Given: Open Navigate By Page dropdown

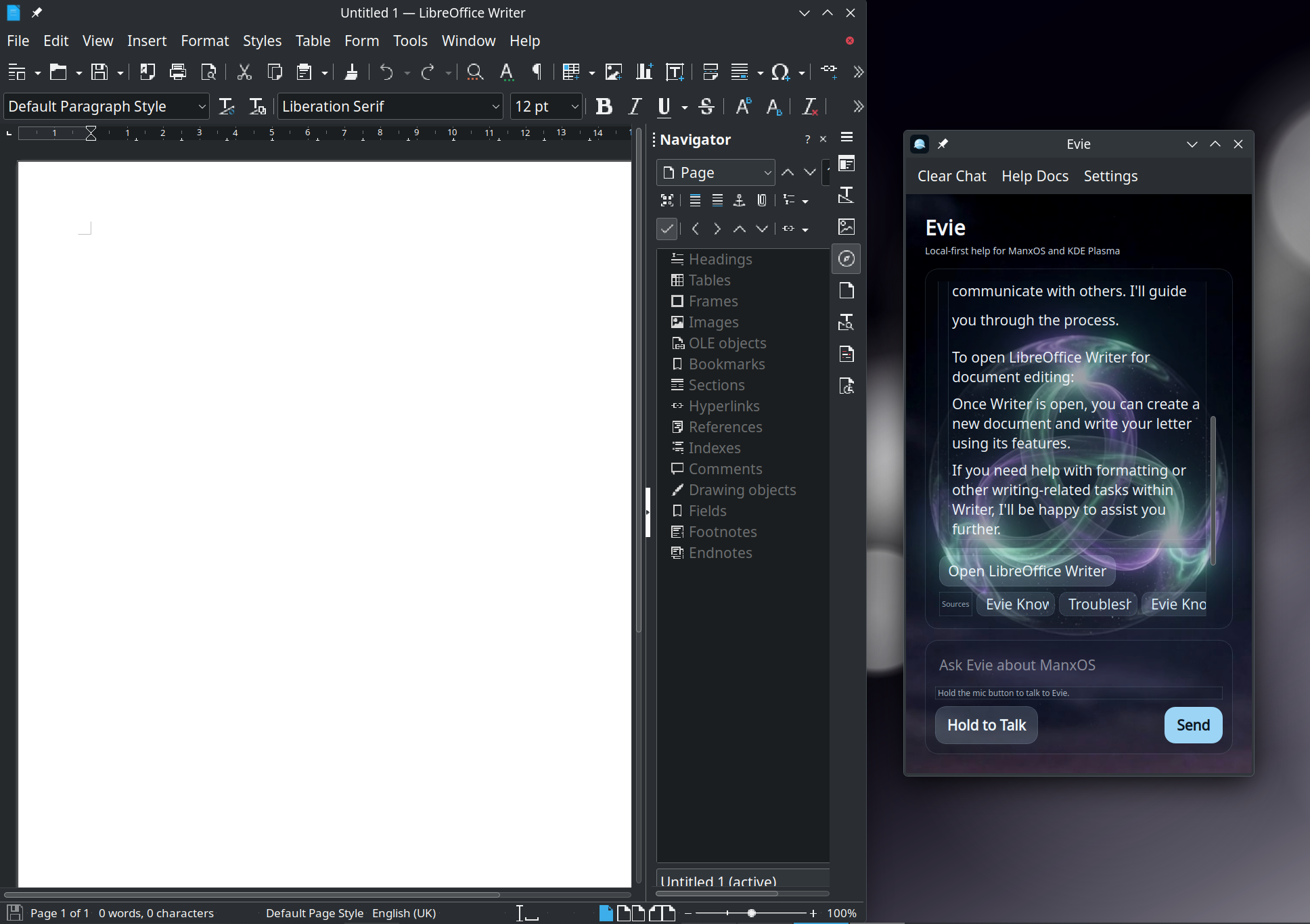Looking at the screenshot, I should (715, 172).
